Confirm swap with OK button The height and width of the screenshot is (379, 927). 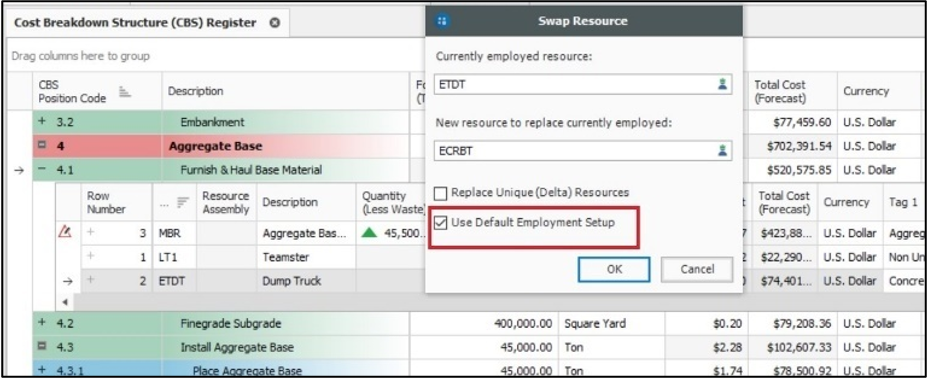click(614, 269)
